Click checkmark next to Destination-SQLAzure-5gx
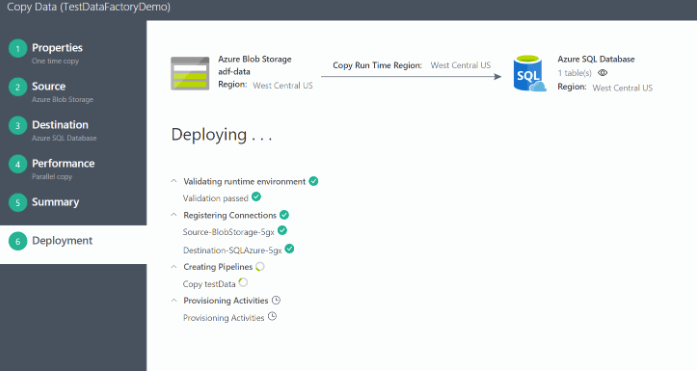The height and width of the screenshot is (371, 697). pos(289,248)
